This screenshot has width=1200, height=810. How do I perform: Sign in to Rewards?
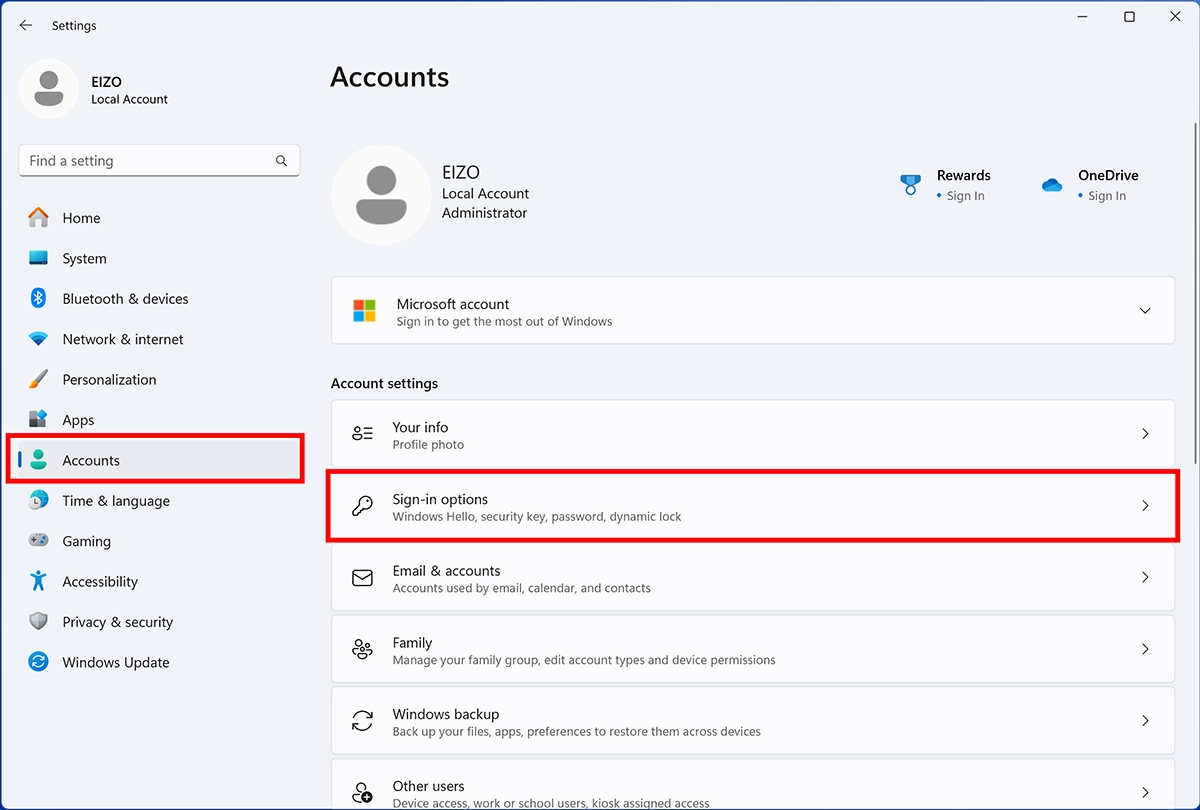tap(965, 196)
